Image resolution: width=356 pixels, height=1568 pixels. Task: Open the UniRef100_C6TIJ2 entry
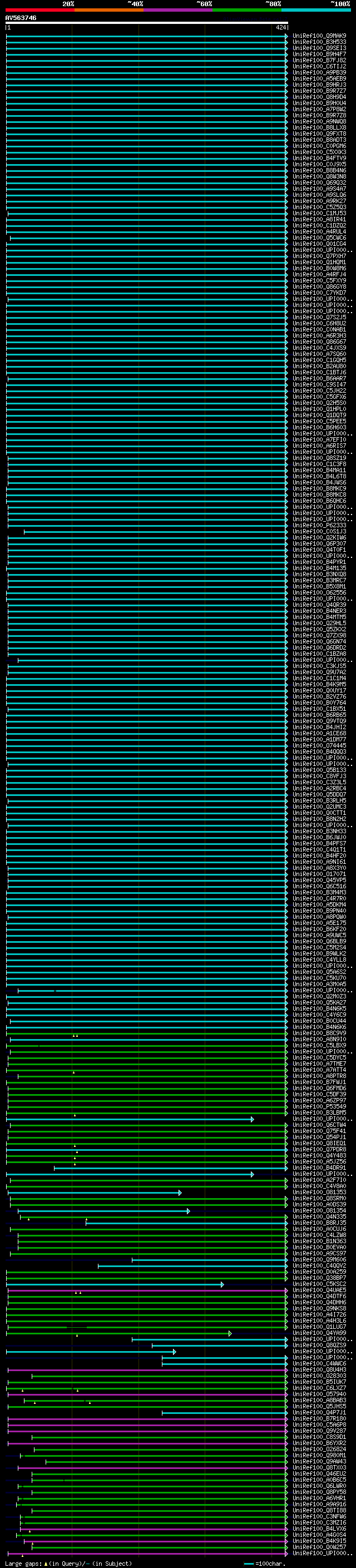click(x=319, y=66)
